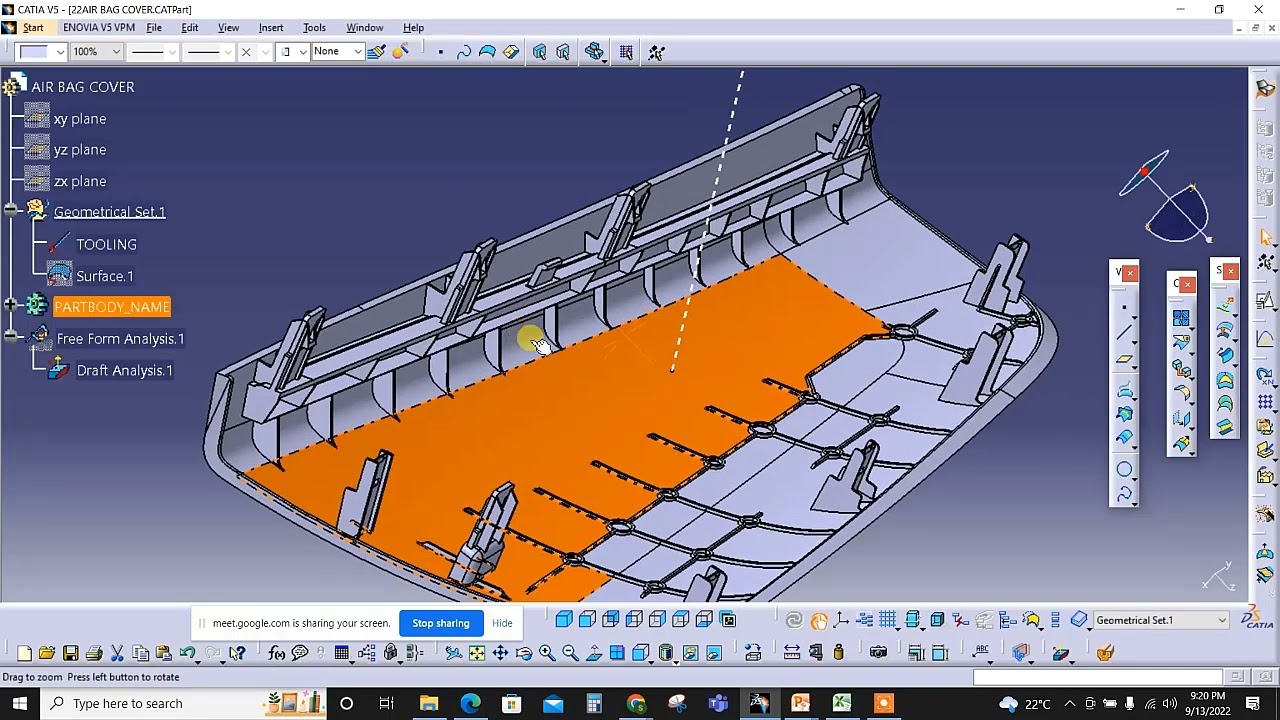Viewport: 1280px width, 720px height.
Task: Open the Design Table icon
Action: point(342,653)
